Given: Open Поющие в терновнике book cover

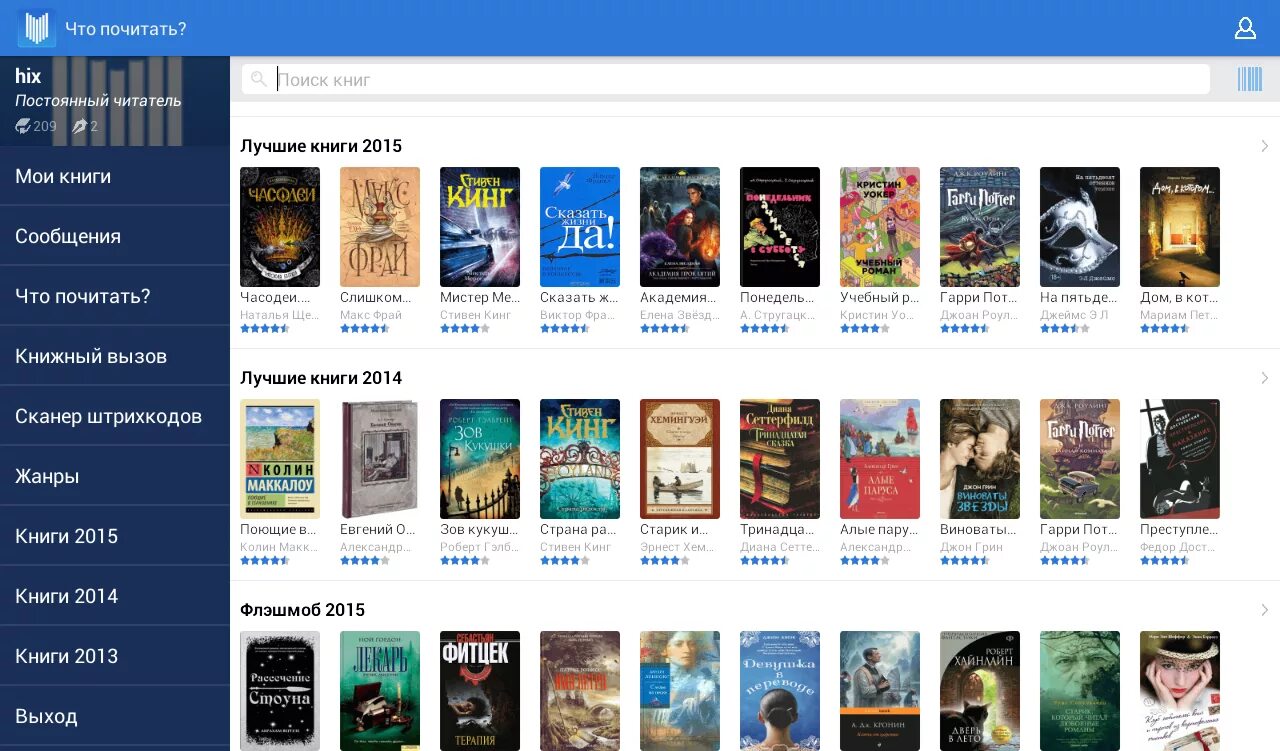Looking at the screenshot, I should [280, 459].
